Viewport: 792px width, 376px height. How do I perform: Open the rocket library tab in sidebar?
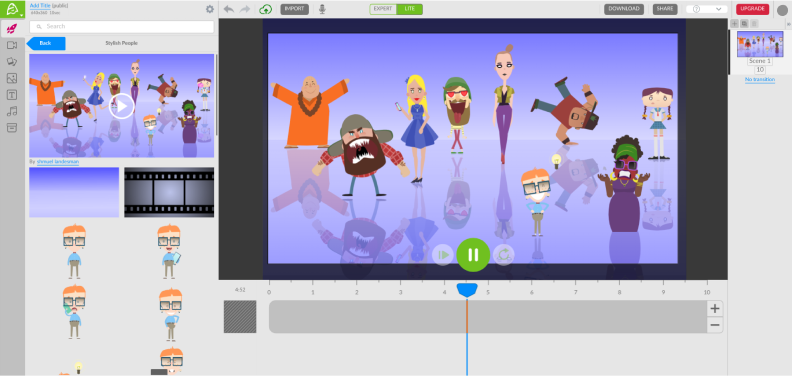(12, 29)
